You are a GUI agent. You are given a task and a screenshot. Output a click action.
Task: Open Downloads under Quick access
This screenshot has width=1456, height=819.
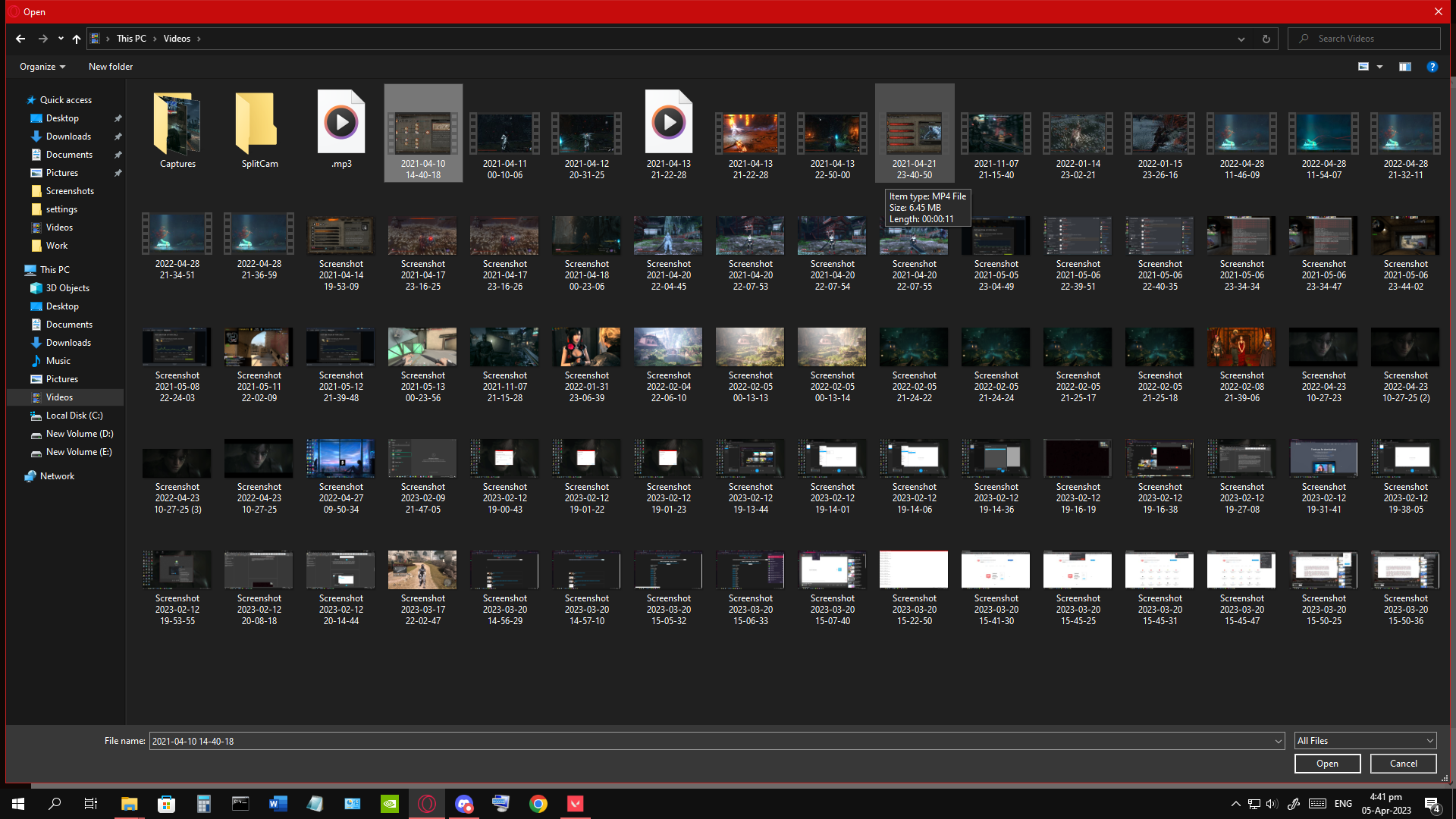click(x=68, y=136)
